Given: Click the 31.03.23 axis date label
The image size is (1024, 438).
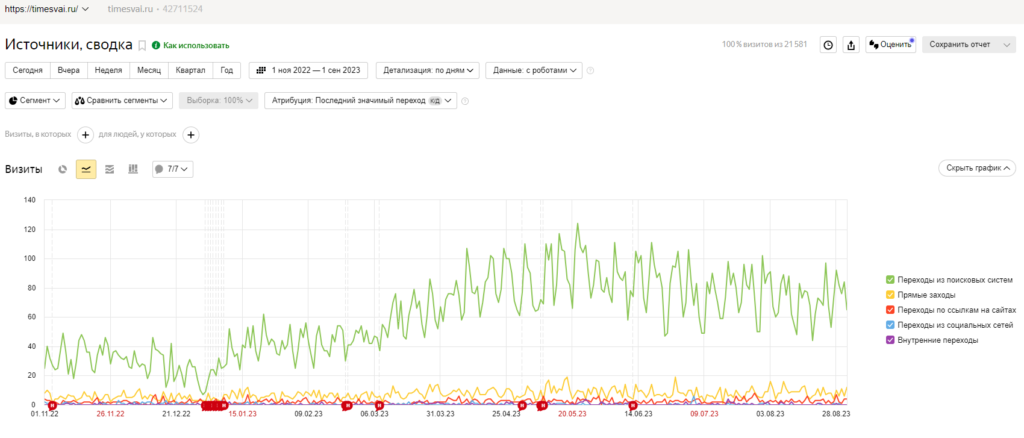Looking at the screenshot, I should (x=441, y=414).
